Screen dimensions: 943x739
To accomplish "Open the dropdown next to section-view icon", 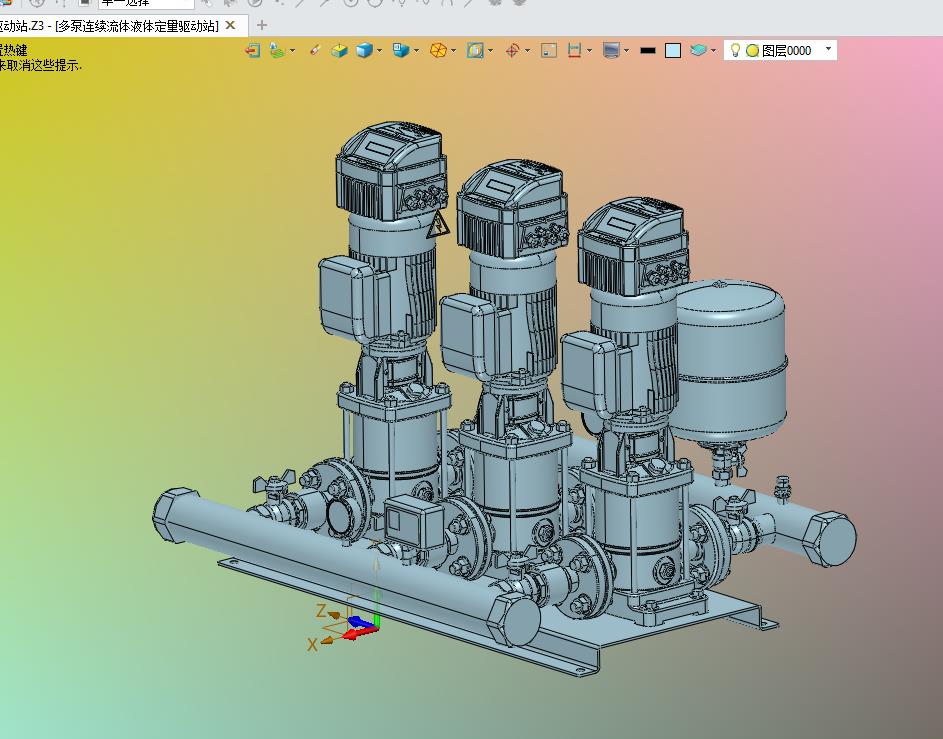I will (491, 51).
